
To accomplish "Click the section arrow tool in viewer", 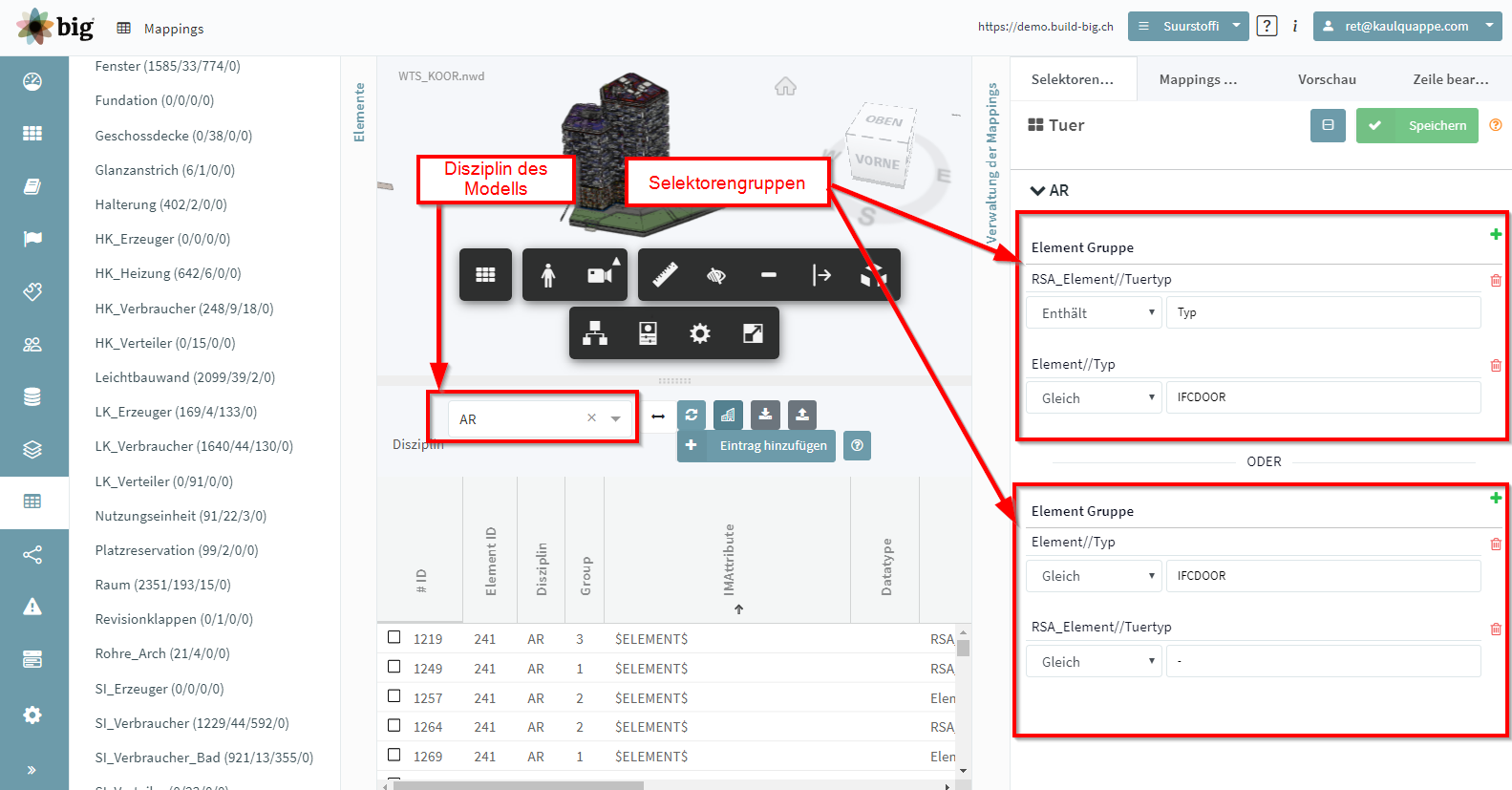I will (x=821, y=275).
